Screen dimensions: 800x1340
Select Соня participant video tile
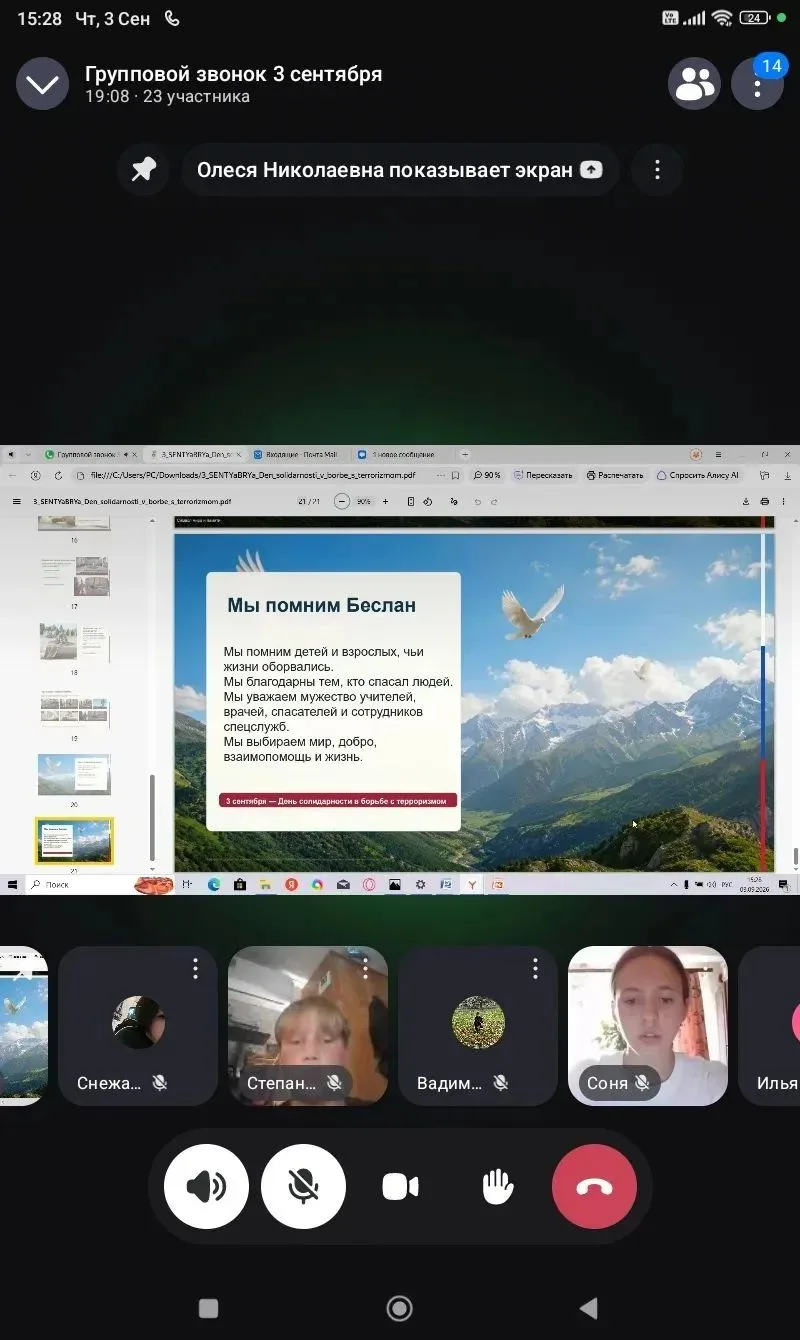click(x=648, y=1026)
